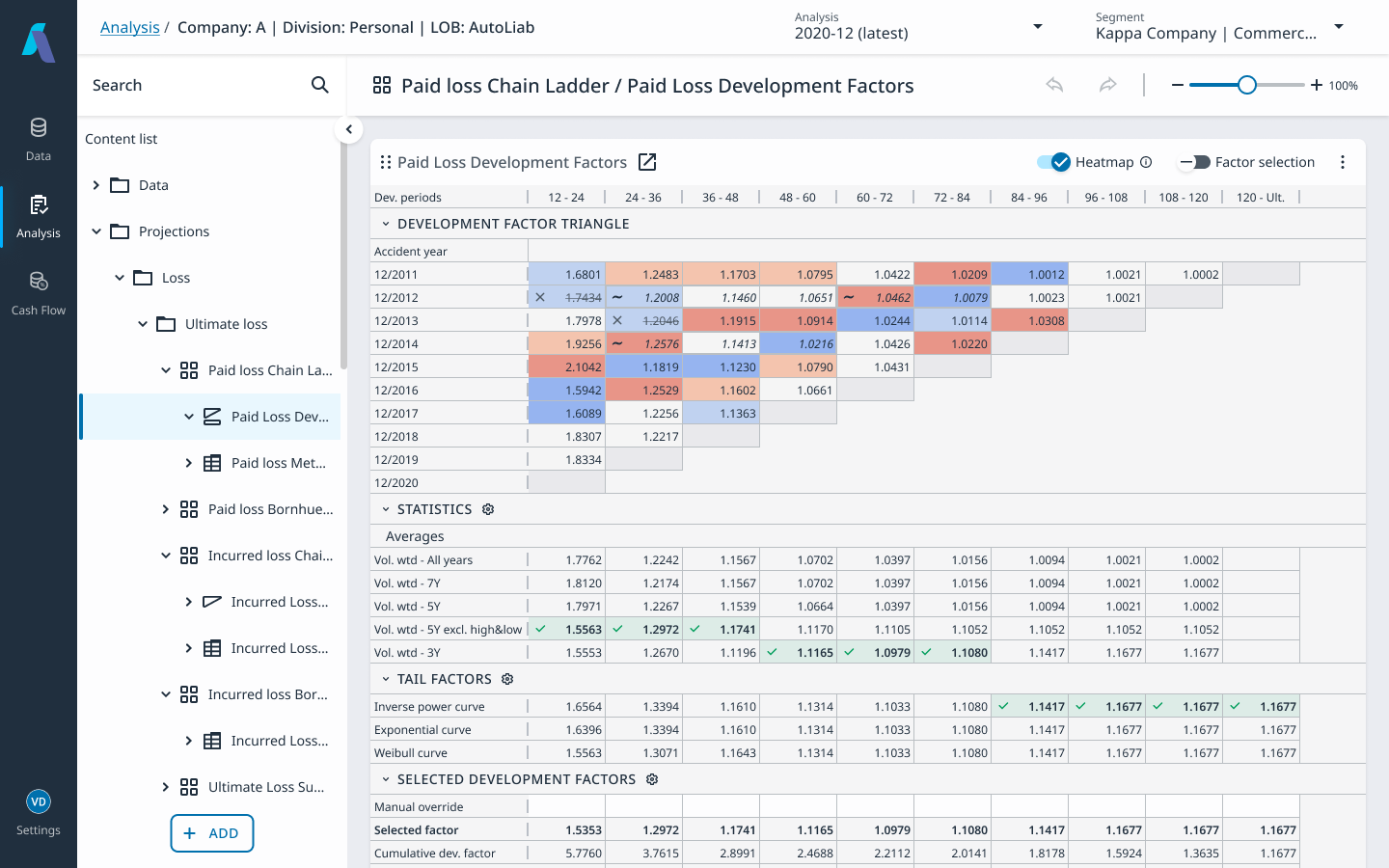Turn off the Heatmap toggle
This screenshot has width=1389, height=868.
coord(1053,162)
